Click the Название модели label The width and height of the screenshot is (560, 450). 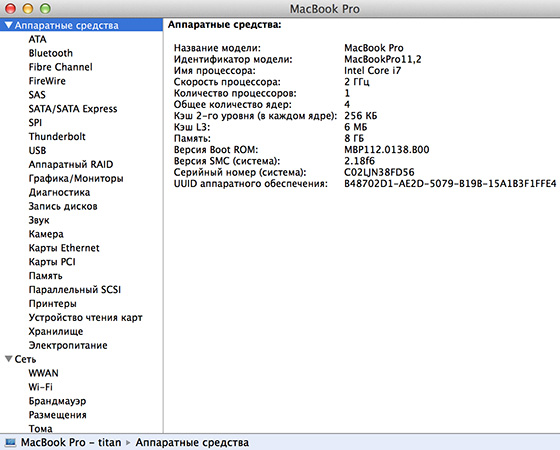(217, 48)
